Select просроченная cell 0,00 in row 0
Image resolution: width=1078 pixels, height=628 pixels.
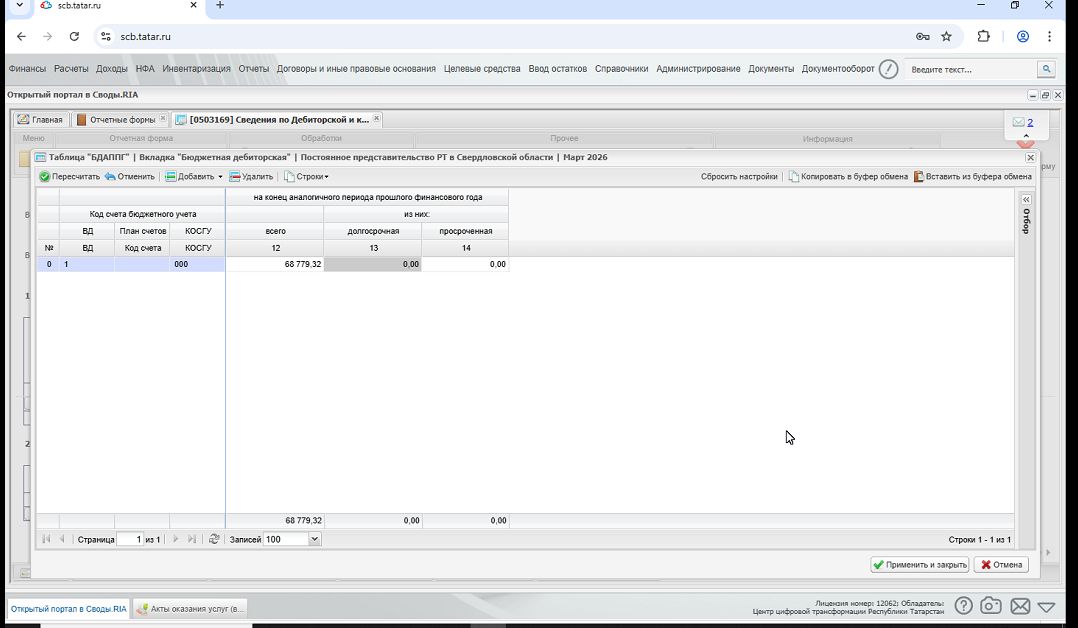465,264
